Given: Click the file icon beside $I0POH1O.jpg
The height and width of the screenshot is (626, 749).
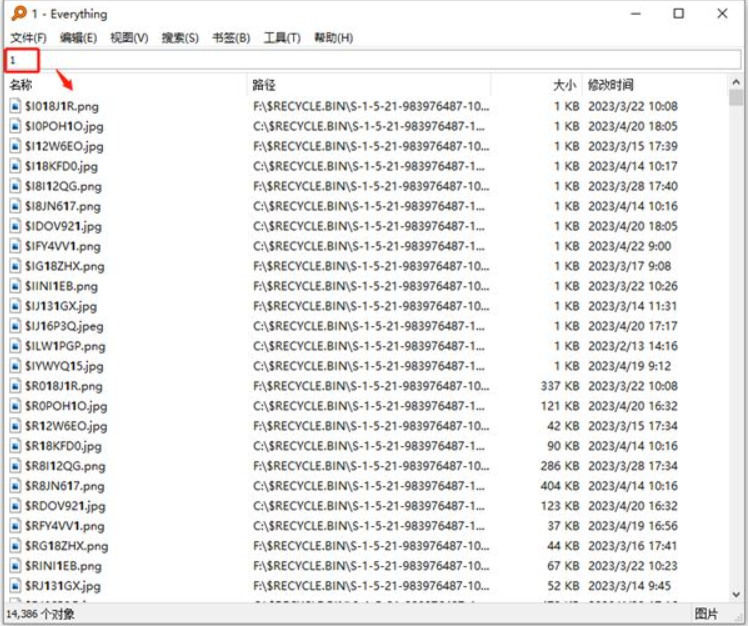Looking at the screenshot, I should 15,126.
